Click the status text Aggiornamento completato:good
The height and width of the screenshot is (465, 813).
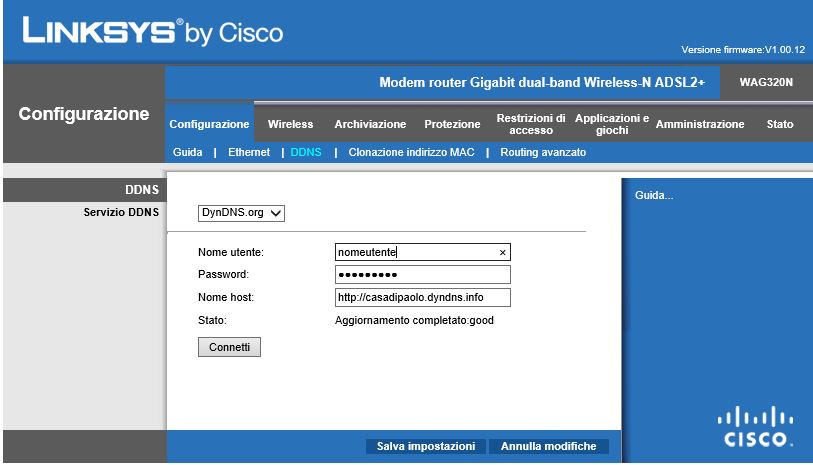[x=414, y=320]
